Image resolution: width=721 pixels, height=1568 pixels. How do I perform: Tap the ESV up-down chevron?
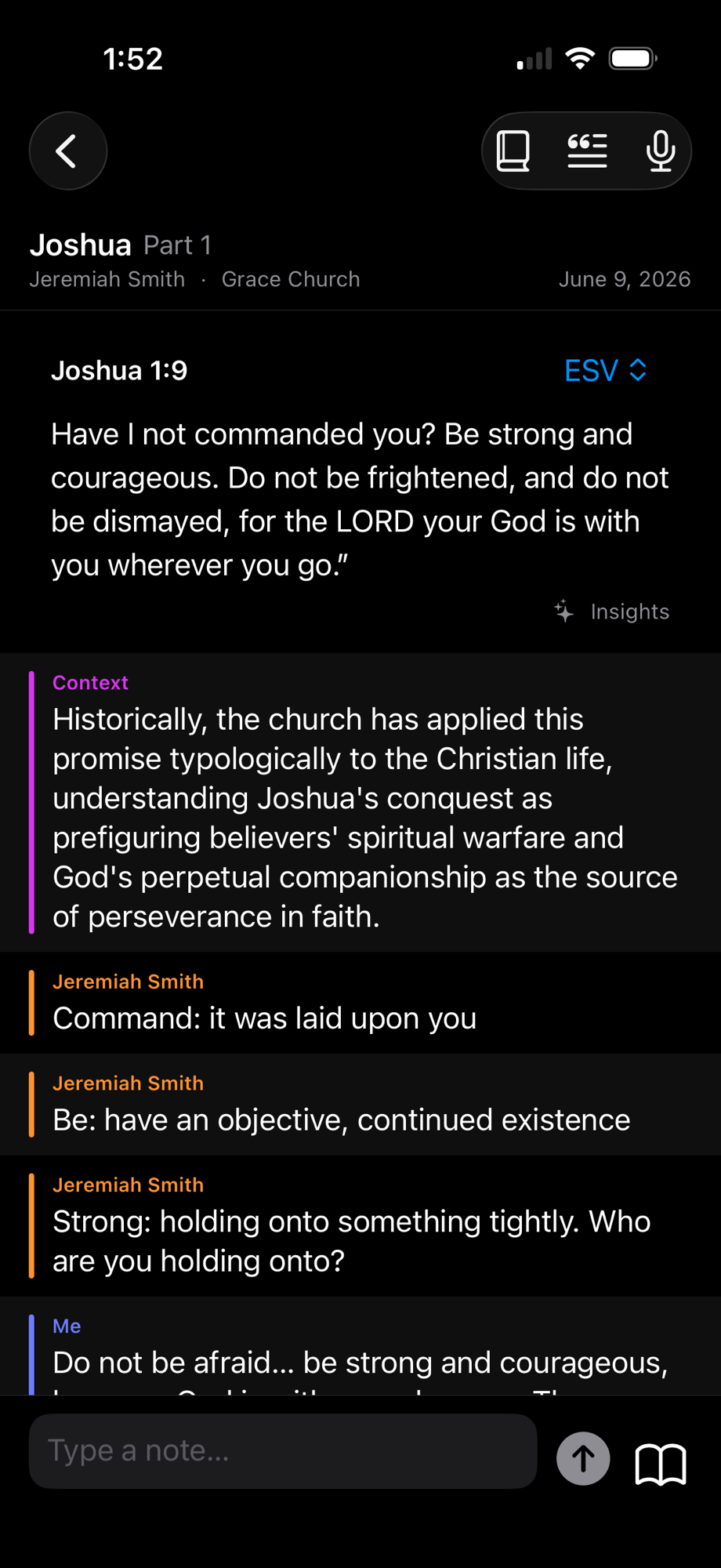[x=638, y=370]
